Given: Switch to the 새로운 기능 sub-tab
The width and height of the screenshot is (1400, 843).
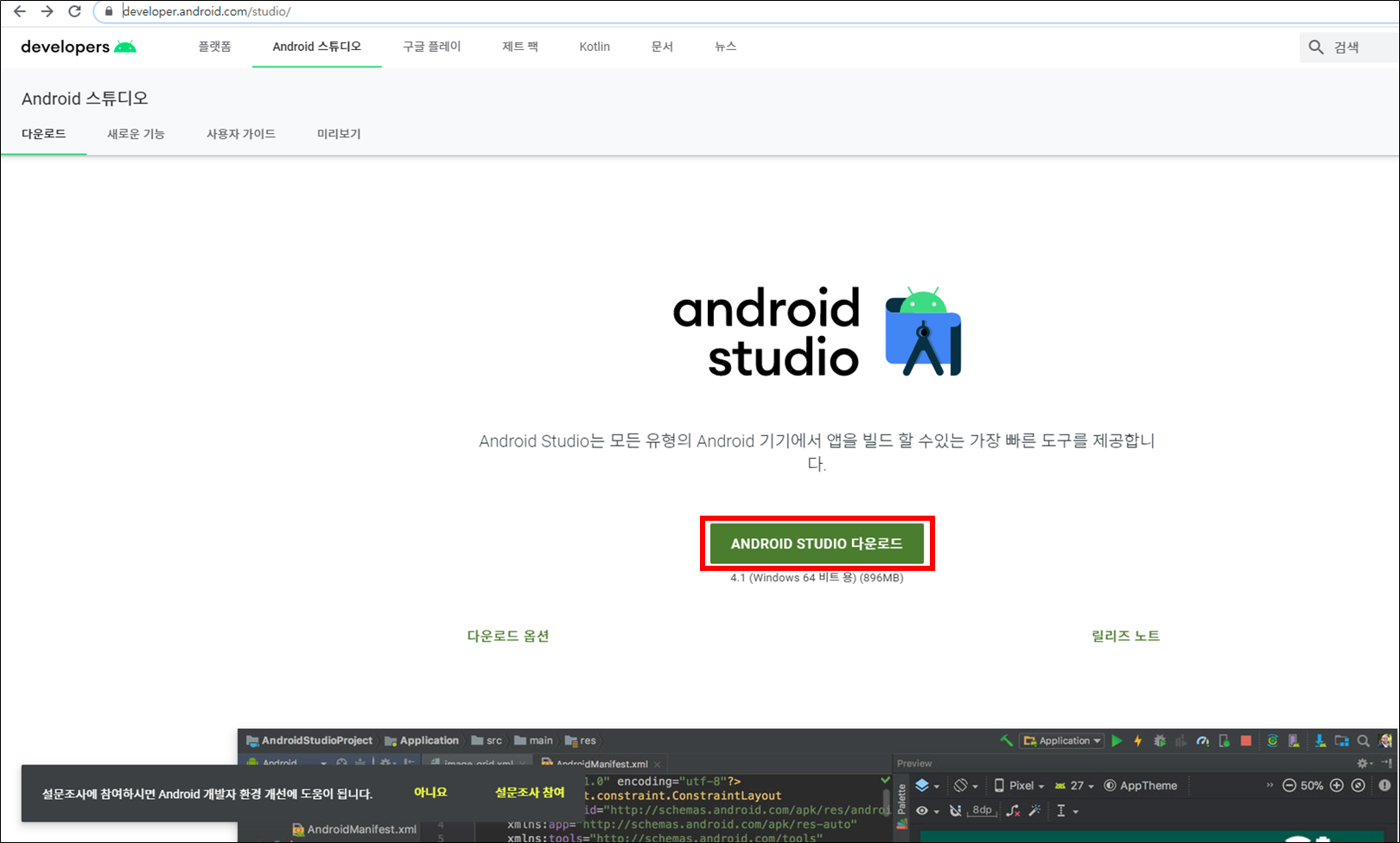Looking at the screenshot, I should 136,134.
